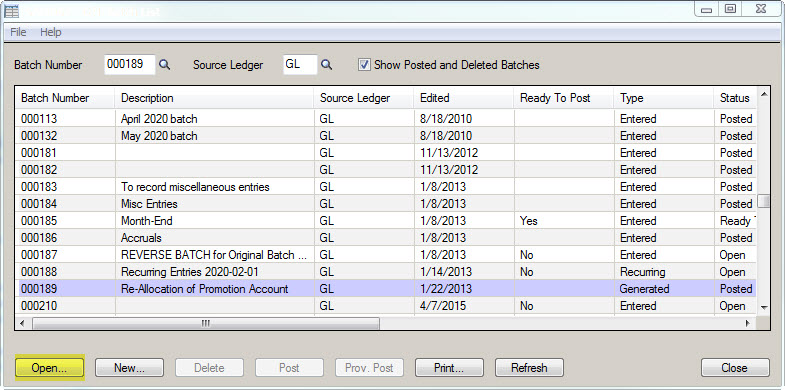Select batch number 000182

point(39,170)
